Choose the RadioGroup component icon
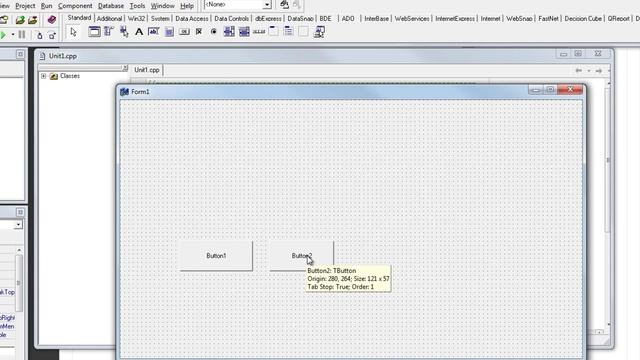Image resolution: width=640 pixels, height=360 pixels. 289,32
